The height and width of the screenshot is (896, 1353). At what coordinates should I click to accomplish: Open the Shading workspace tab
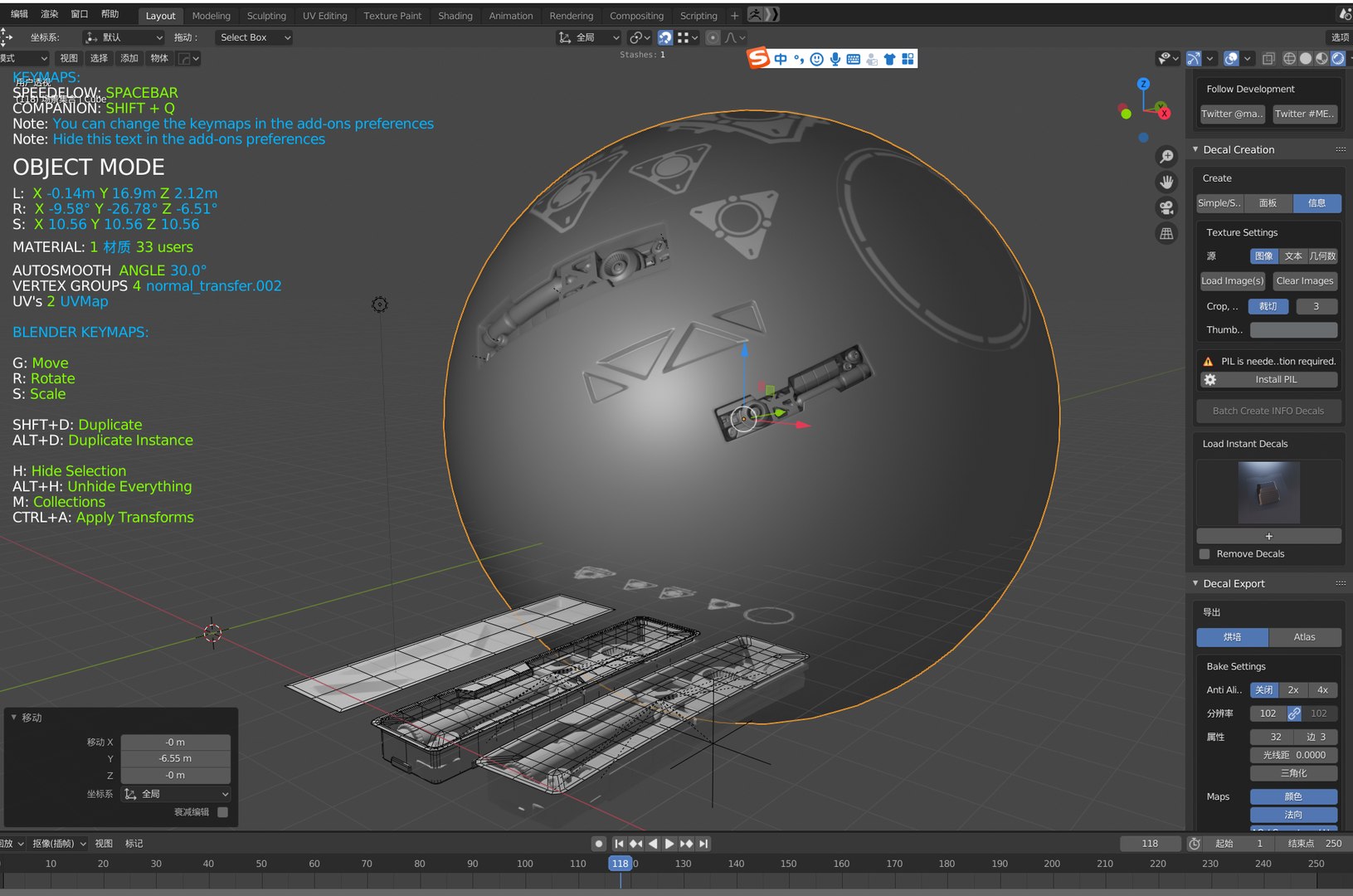[455, 16]
